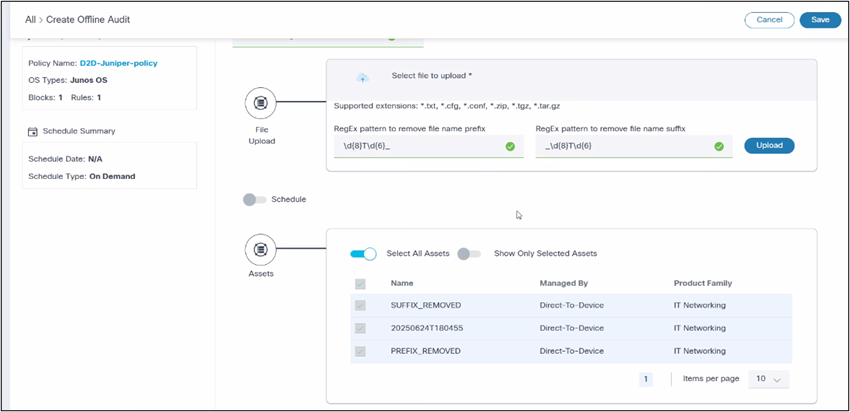Click the File Upload step icon
Screen dimensions: 850x412
point(261,103)
